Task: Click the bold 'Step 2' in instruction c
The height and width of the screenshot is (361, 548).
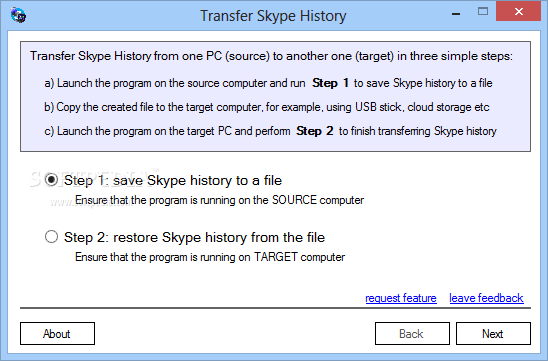Action: pos(315,131)
